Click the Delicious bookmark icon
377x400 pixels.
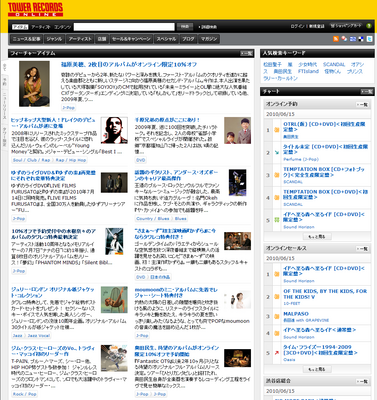point(361,39)
